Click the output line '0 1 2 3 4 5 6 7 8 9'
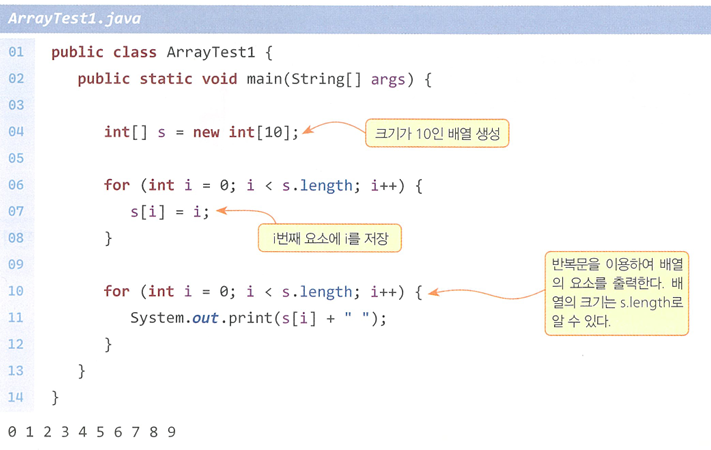 92,432
